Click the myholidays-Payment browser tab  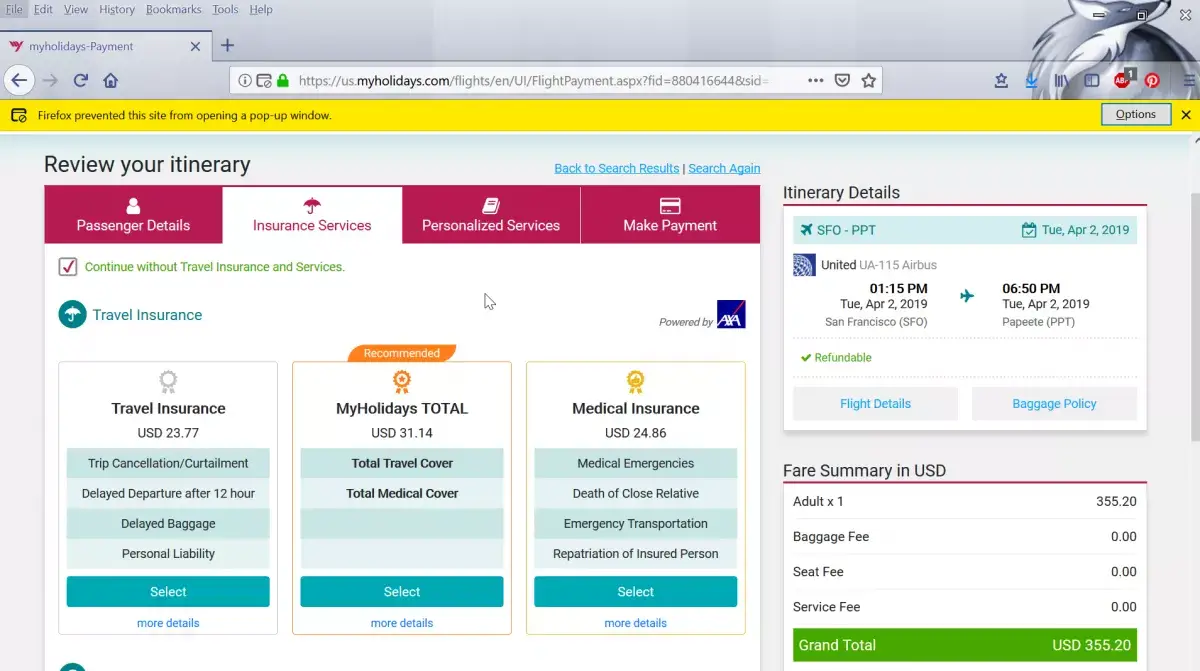click(x=103, y=46)
